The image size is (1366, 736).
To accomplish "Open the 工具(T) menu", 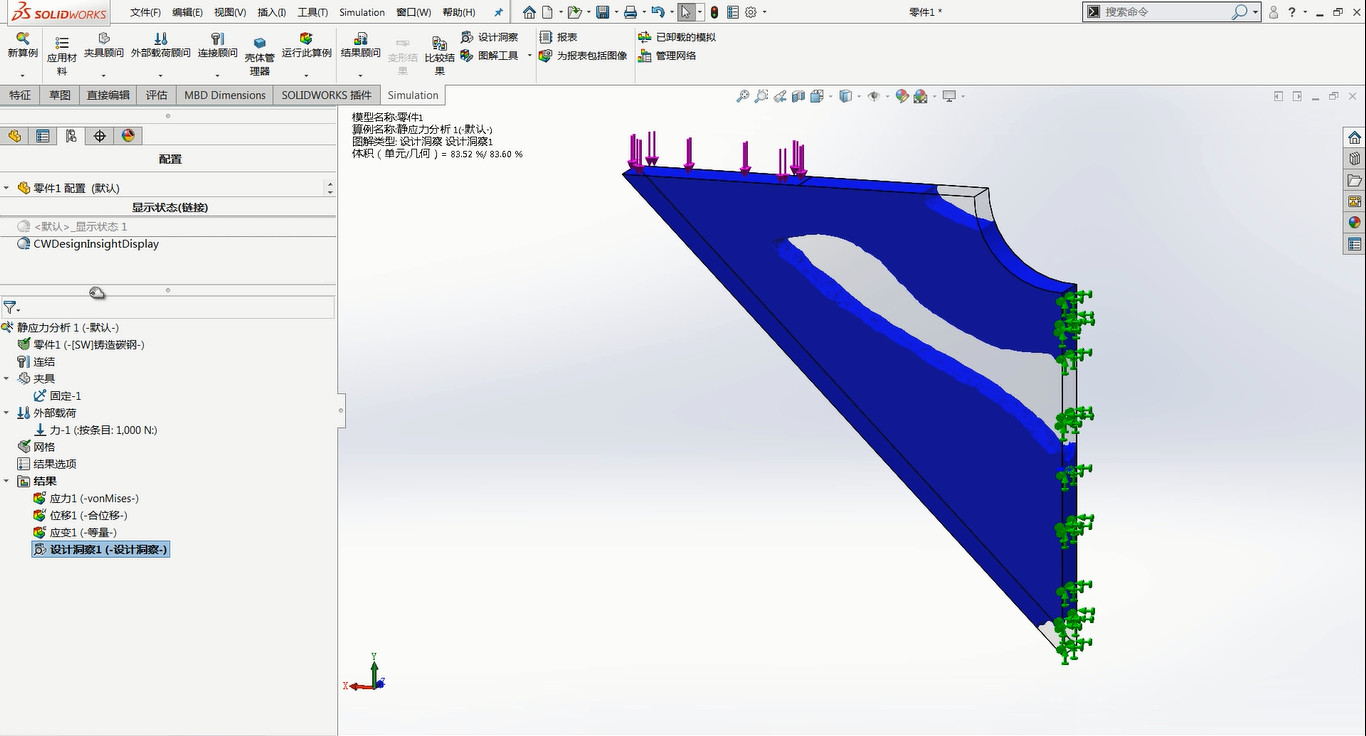I will 312,12.
